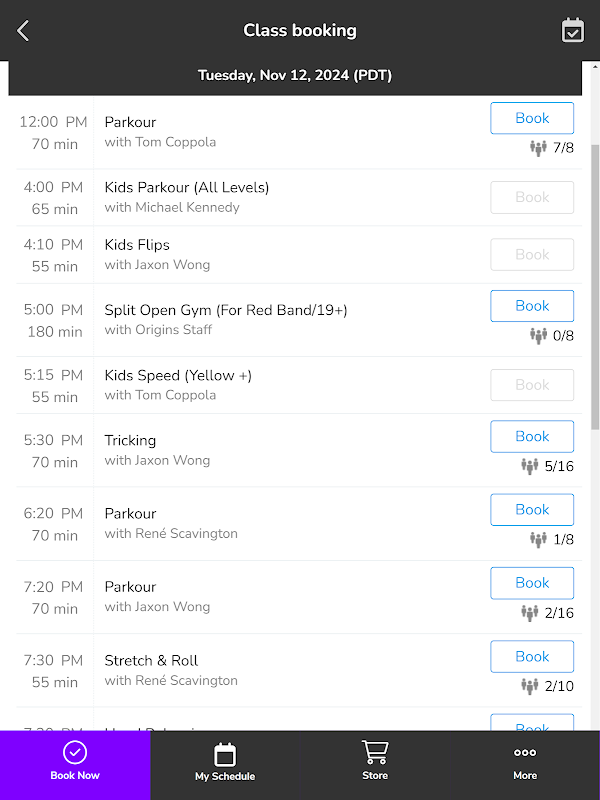The image size is (600, 800).
Task: Select the Kids Flips class row
Action: 299,255
